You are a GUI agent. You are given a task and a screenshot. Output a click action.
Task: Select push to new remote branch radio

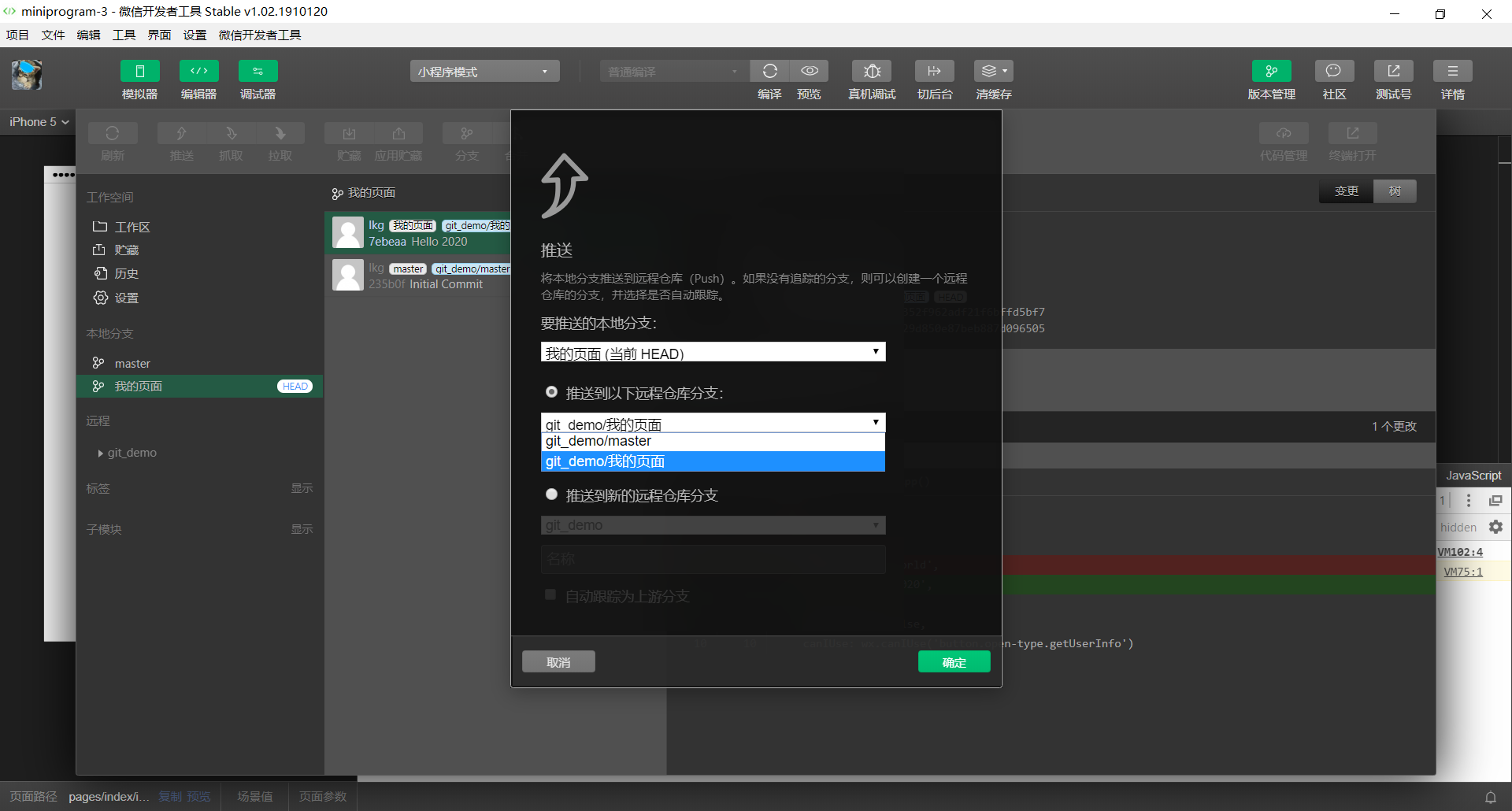pyautogui.click(x=552, y=494)
